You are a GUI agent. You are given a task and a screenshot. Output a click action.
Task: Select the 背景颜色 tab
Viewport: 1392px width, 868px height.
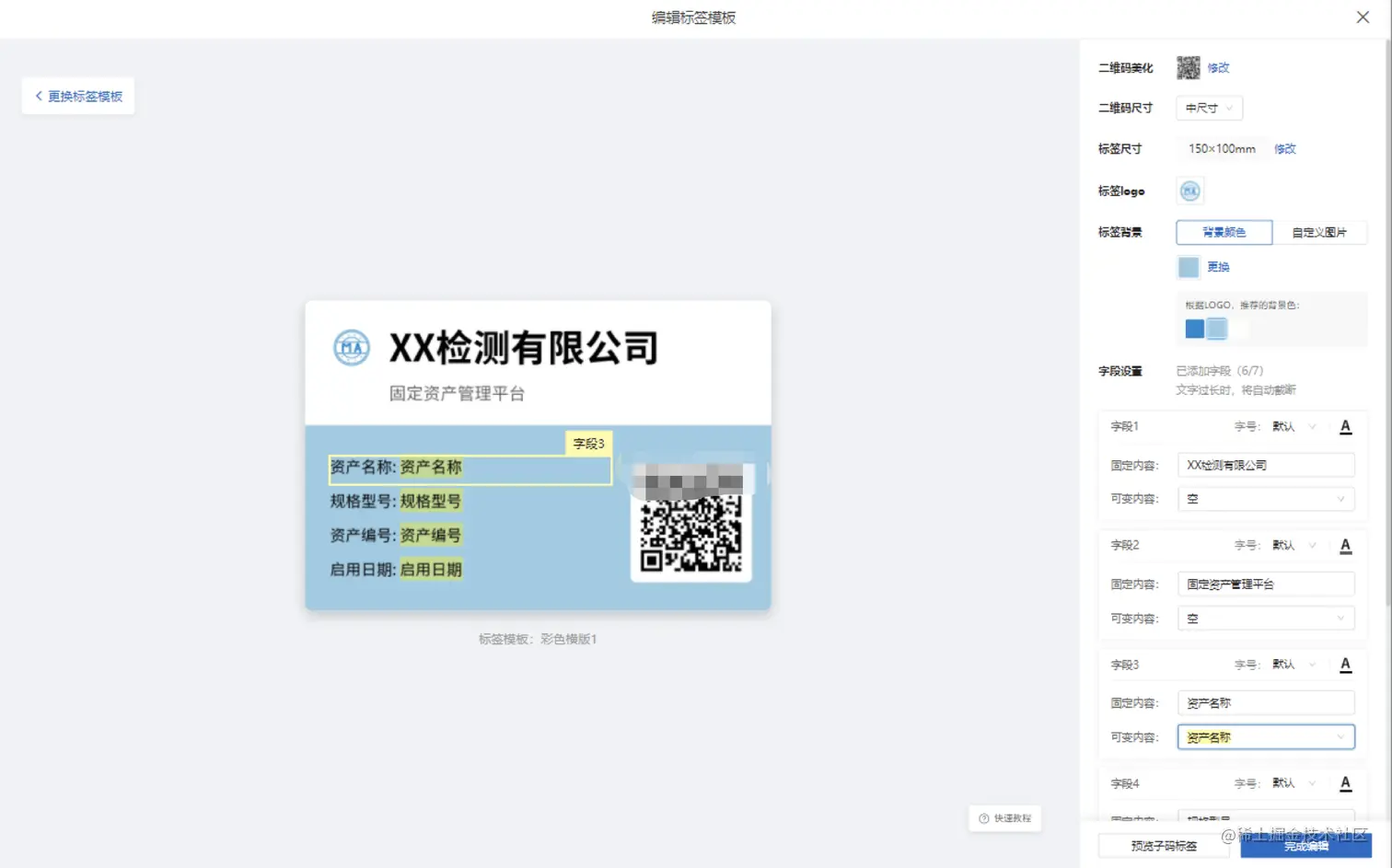pos(1224,232)
